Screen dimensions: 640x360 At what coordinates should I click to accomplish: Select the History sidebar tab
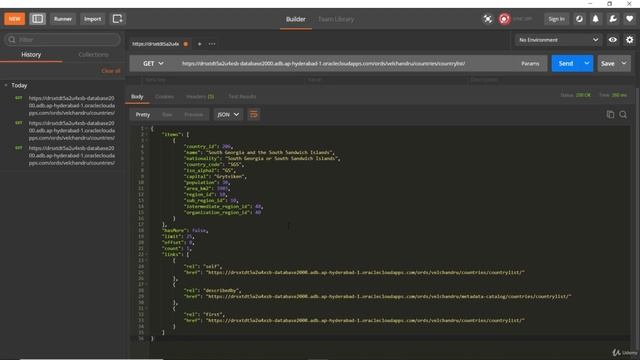(31, 54)
